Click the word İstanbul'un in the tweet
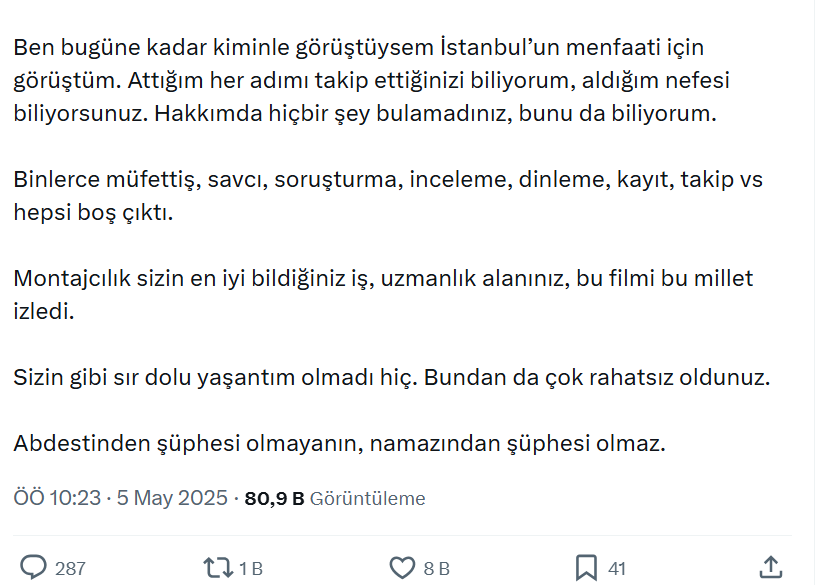This screenshot has height=585, width=828. click(500, 48)
